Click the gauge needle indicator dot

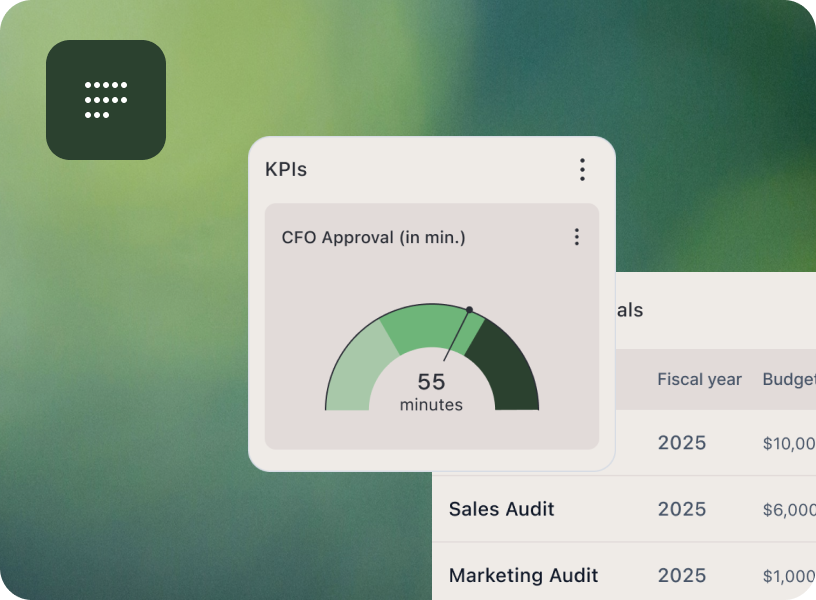pos(469,310)
